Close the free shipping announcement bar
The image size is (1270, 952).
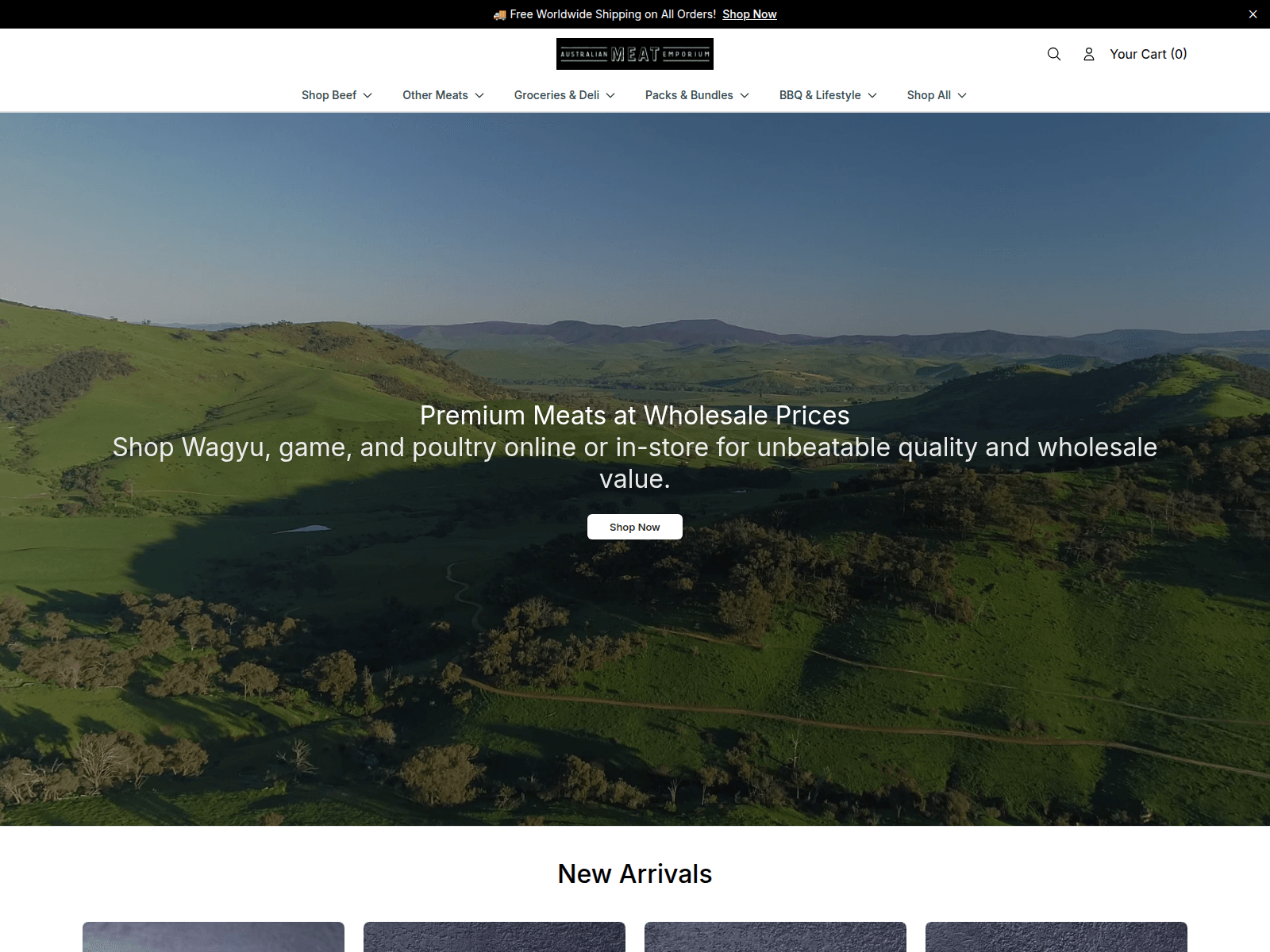[1253, 14]
